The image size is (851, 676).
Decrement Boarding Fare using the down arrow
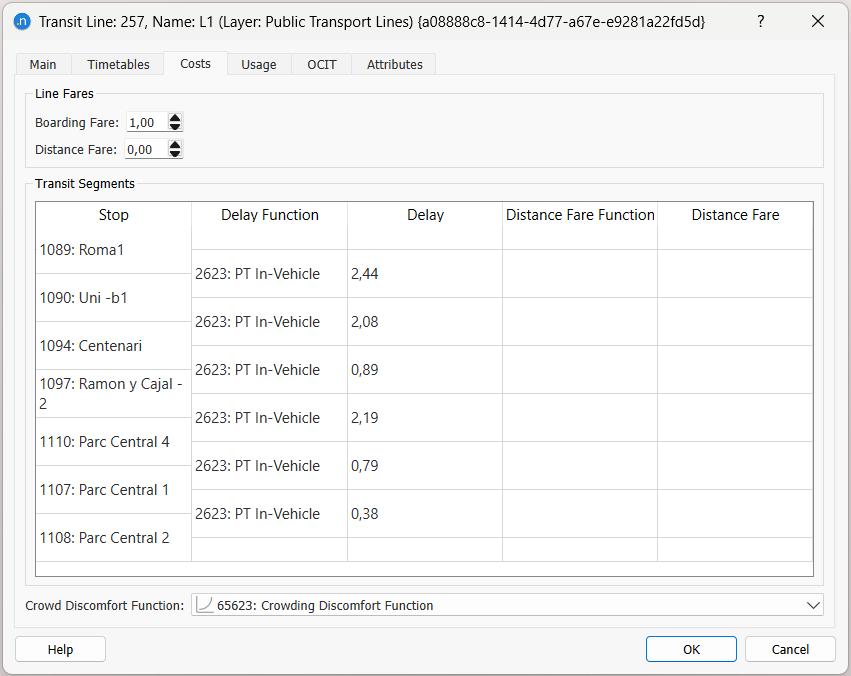(x=174, y=127)
